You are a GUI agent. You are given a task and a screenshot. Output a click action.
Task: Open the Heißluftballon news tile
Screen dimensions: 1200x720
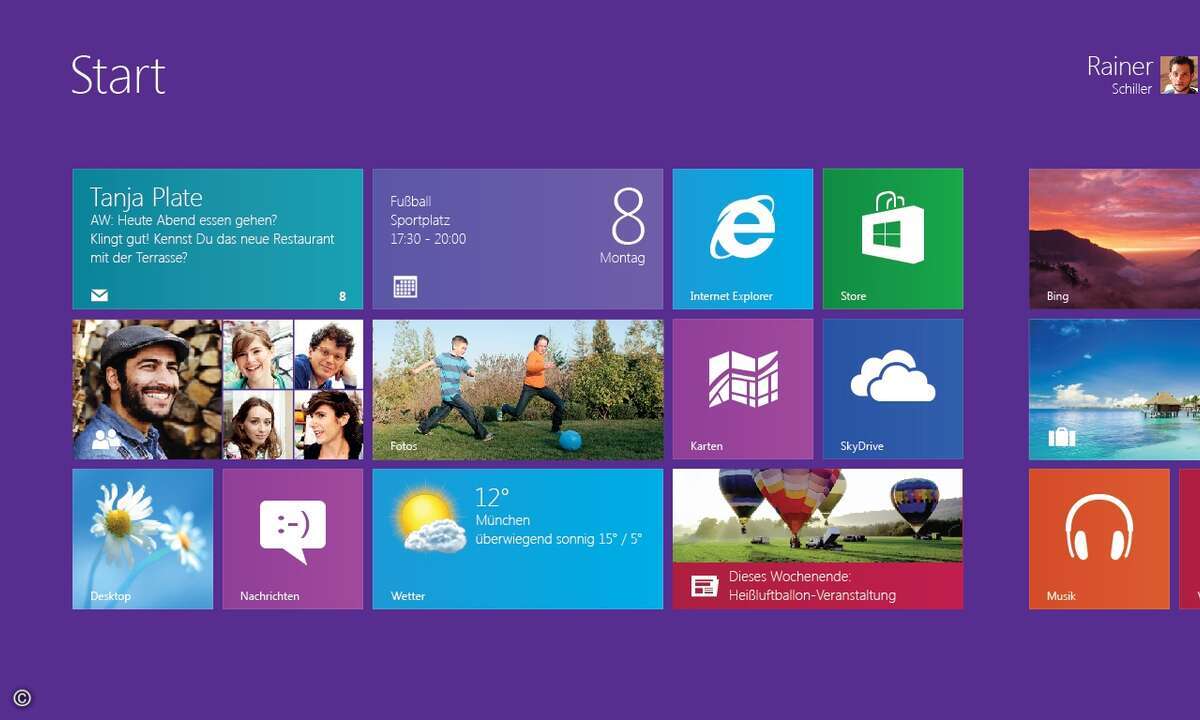(818, 539)
